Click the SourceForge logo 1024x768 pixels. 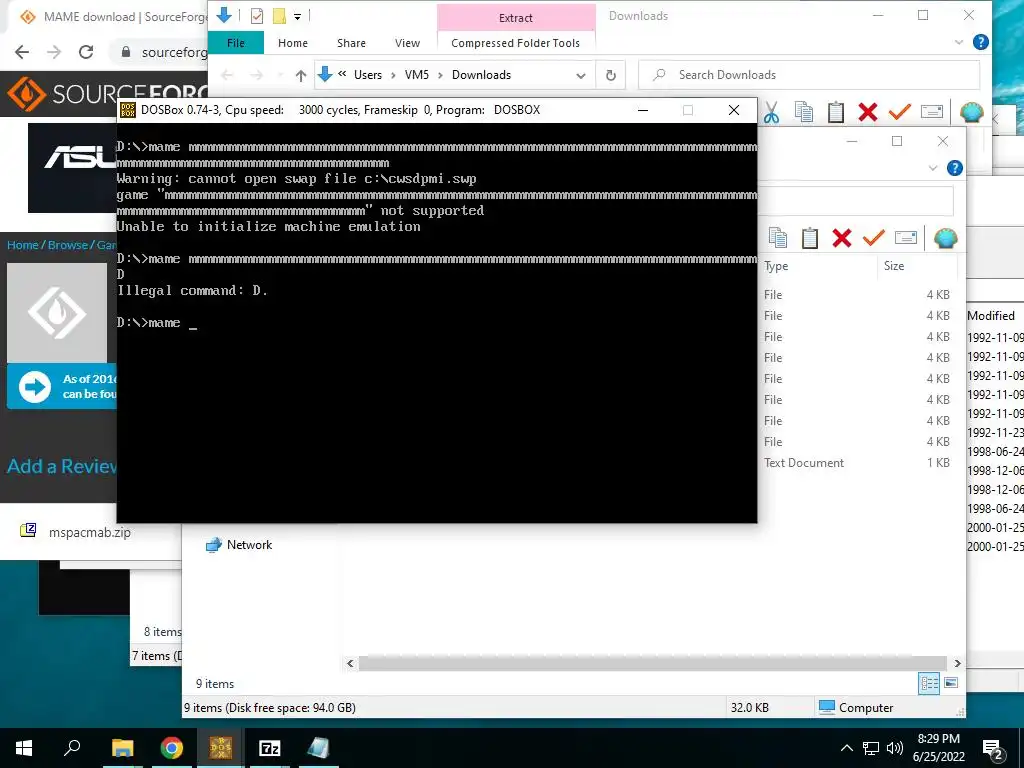106,94
